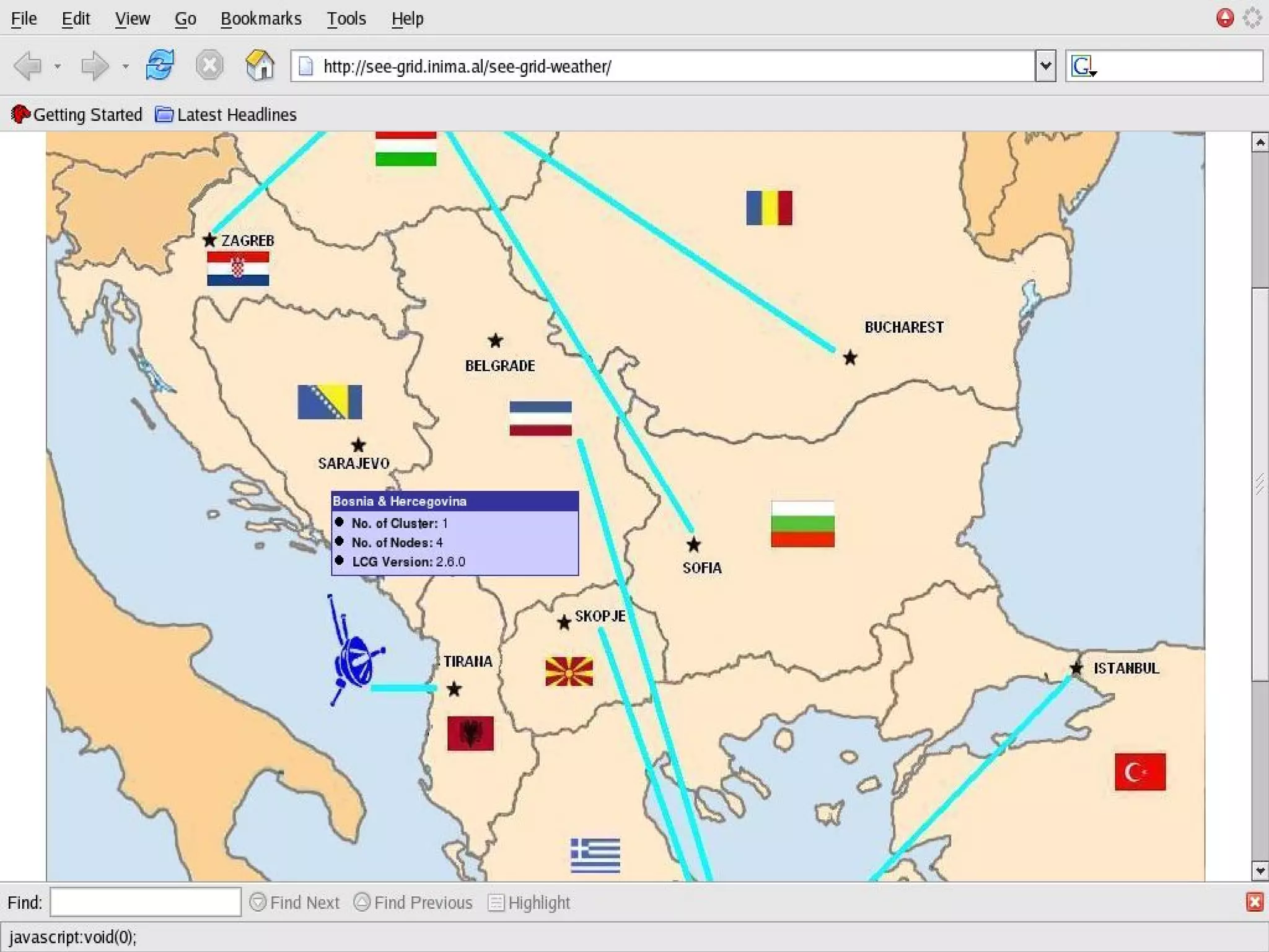Click the Greek flag on map
This screenshot has height=952, width=1269.
click(595, 855)
